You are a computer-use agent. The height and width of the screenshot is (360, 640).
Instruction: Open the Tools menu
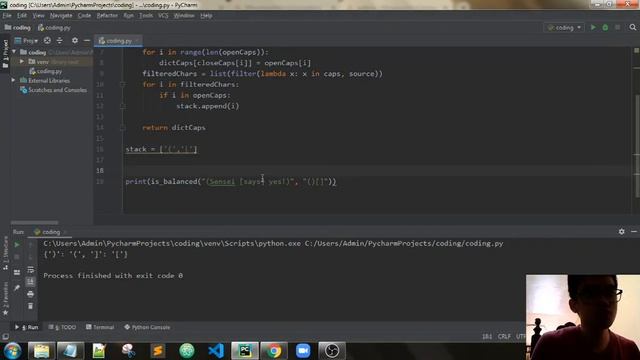(146, 16)
